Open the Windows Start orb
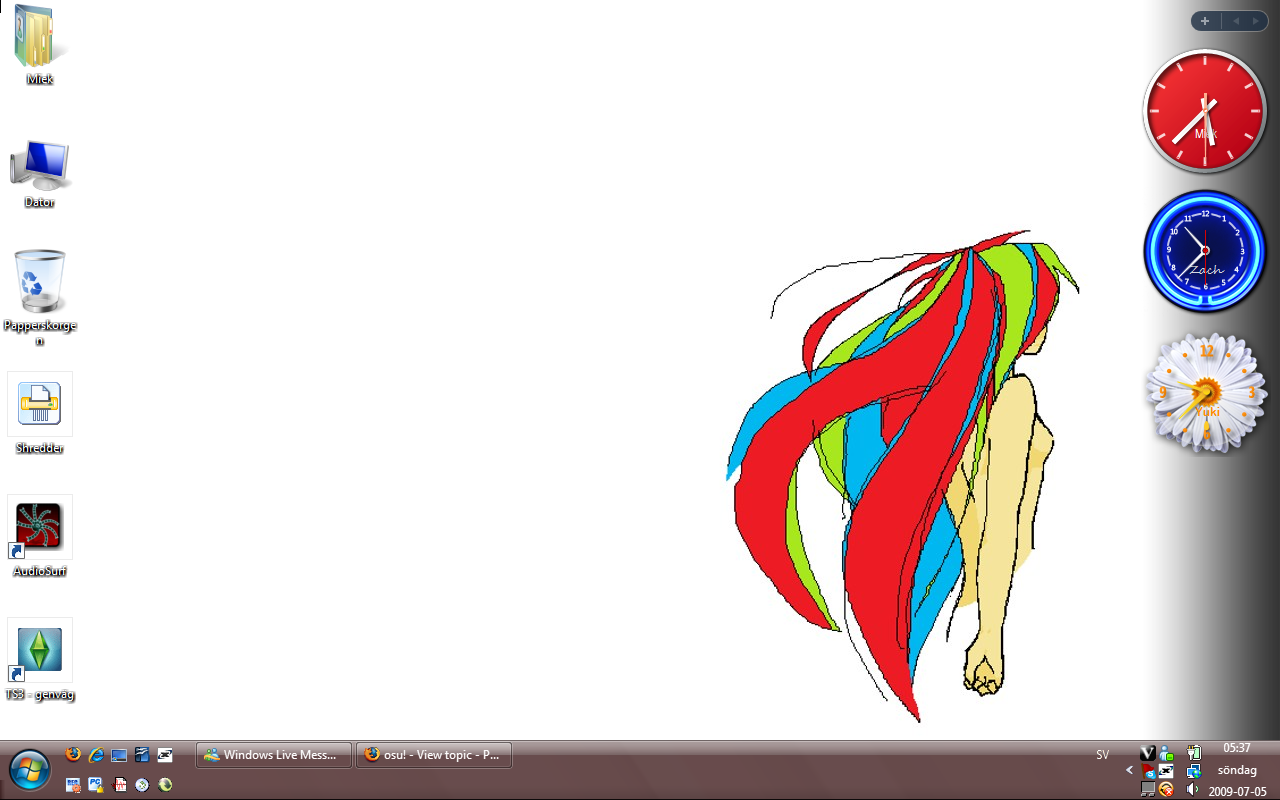1280x800 pixels. 30,769
